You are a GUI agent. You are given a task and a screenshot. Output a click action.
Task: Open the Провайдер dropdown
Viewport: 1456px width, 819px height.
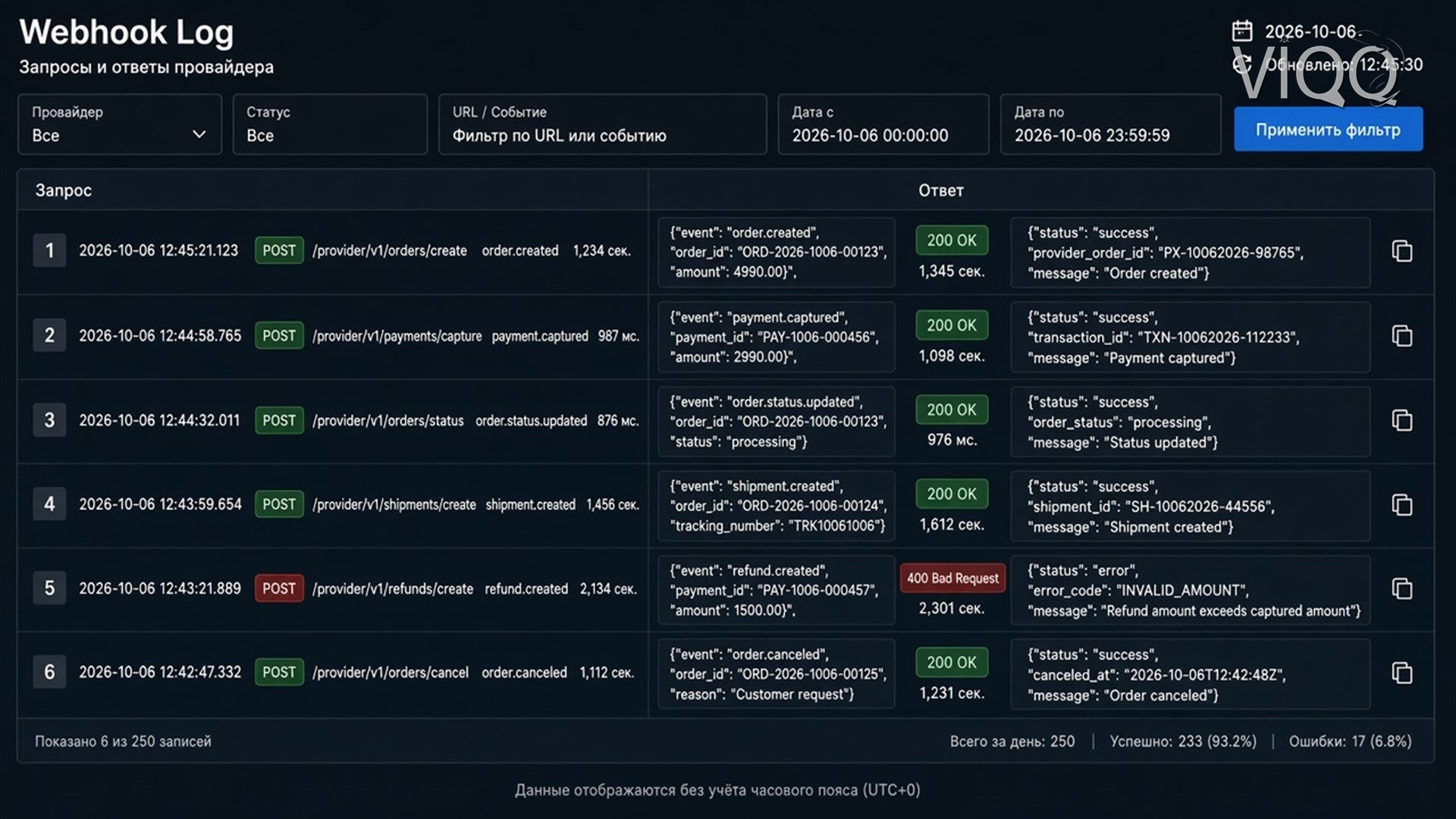click(120, 124)
